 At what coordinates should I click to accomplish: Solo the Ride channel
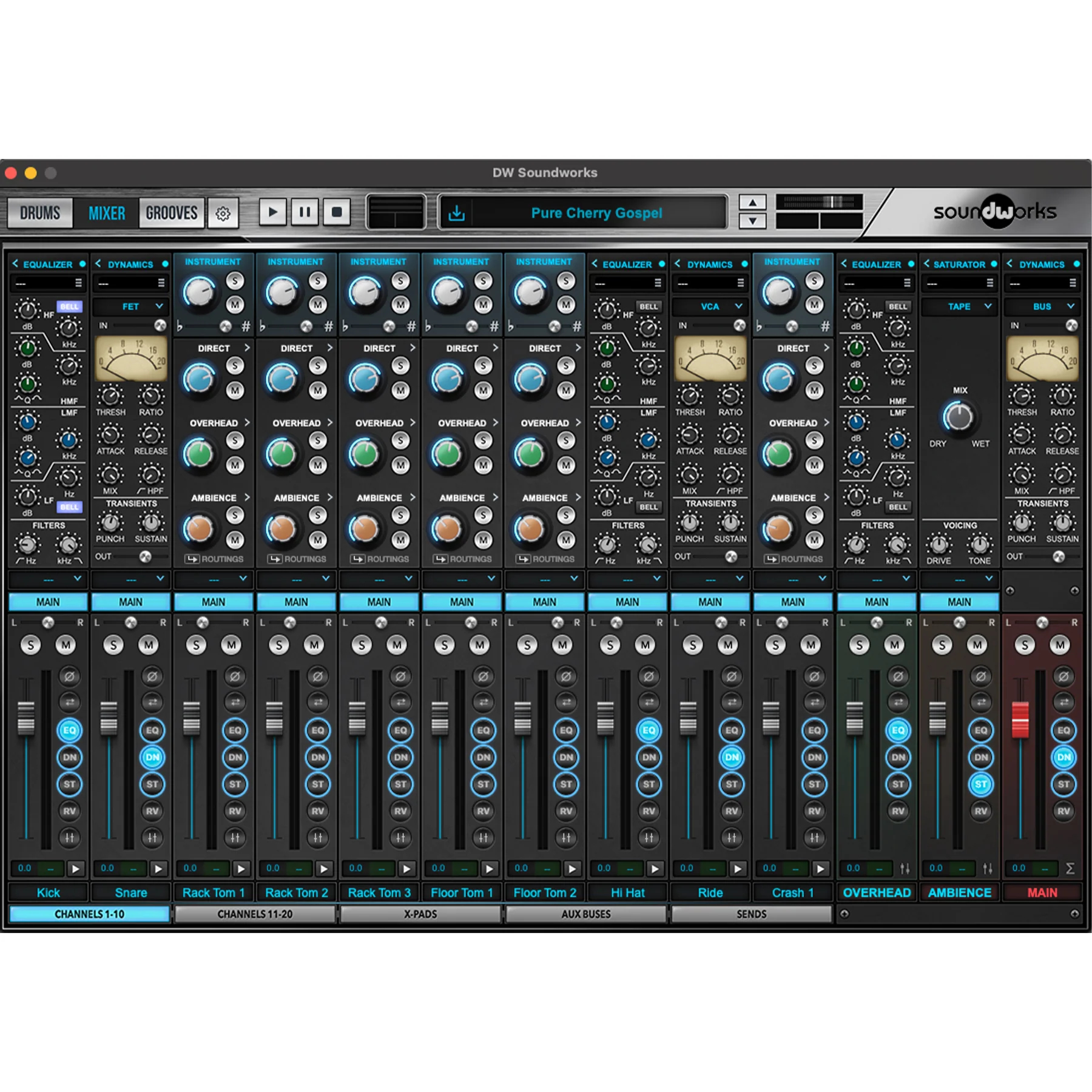pos(693,645)
